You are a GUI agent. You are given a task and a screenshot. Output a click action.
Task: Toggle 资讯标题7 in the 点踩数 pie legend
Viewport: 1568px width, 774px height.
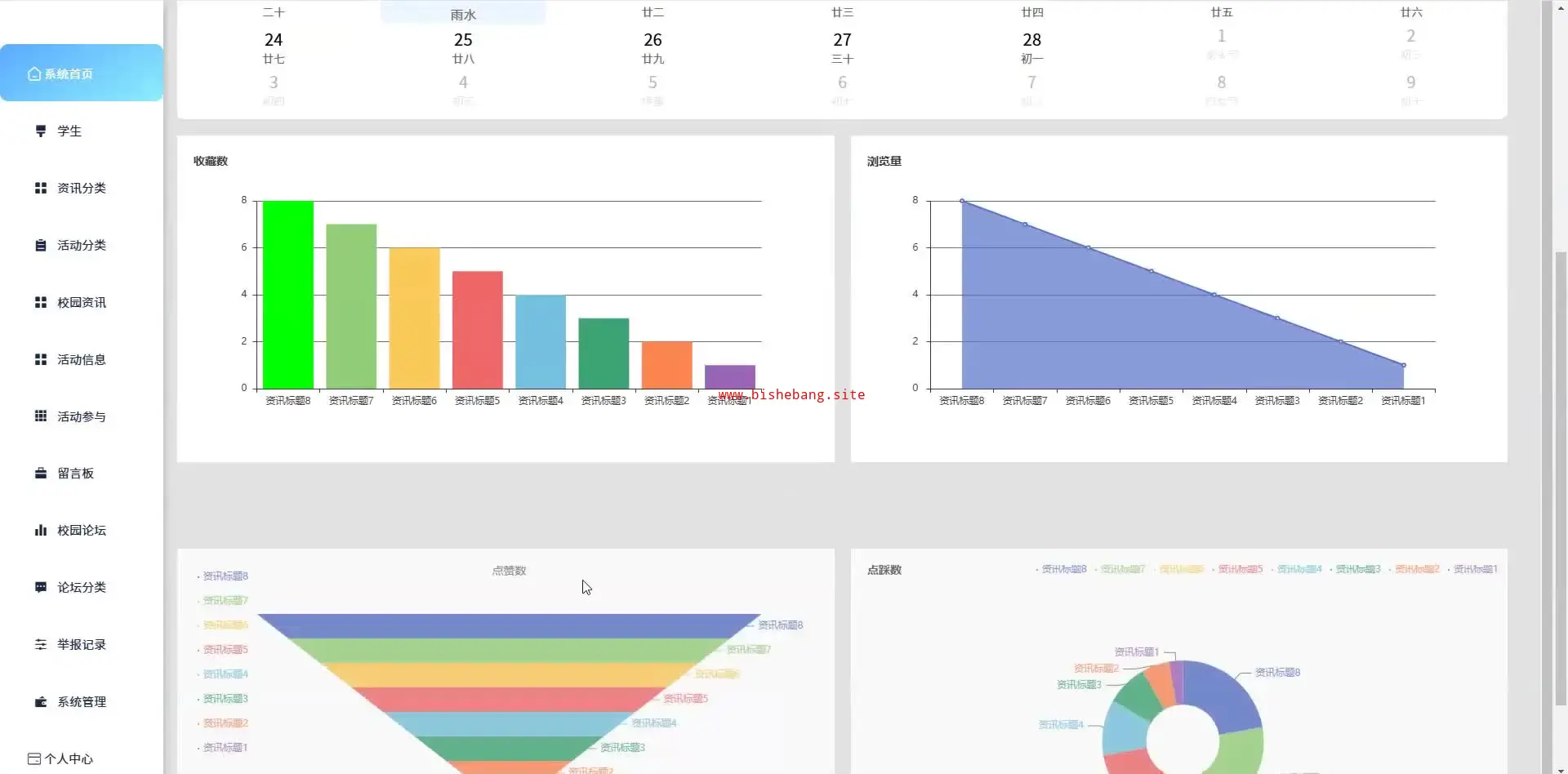pos(1120,569)
